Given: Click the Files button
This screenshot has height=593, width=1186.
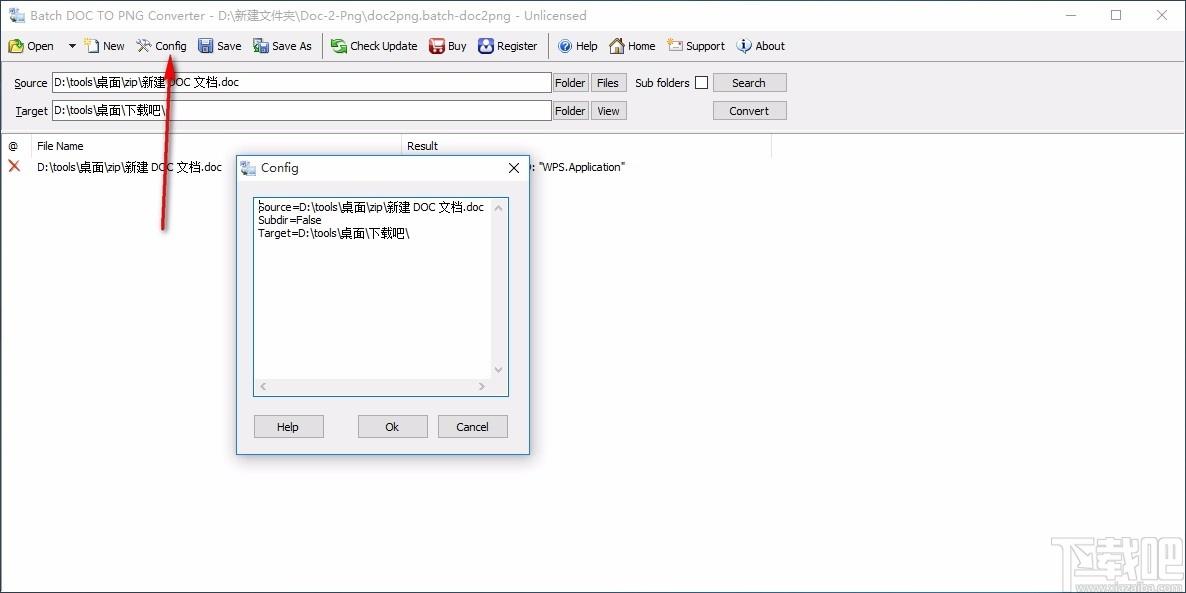Looking at the screenshot, I should click(608, 83).
